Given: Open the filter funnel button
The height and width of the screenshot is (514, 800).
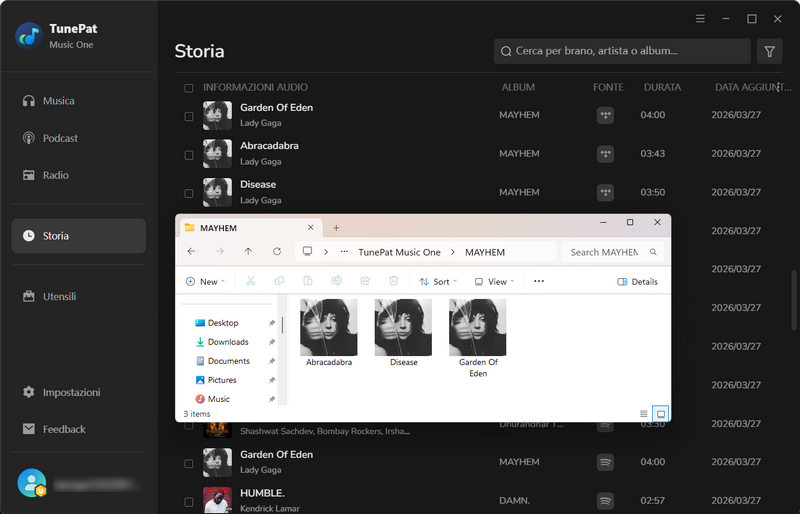Looking at the screenshot, I should coord(769,51).
